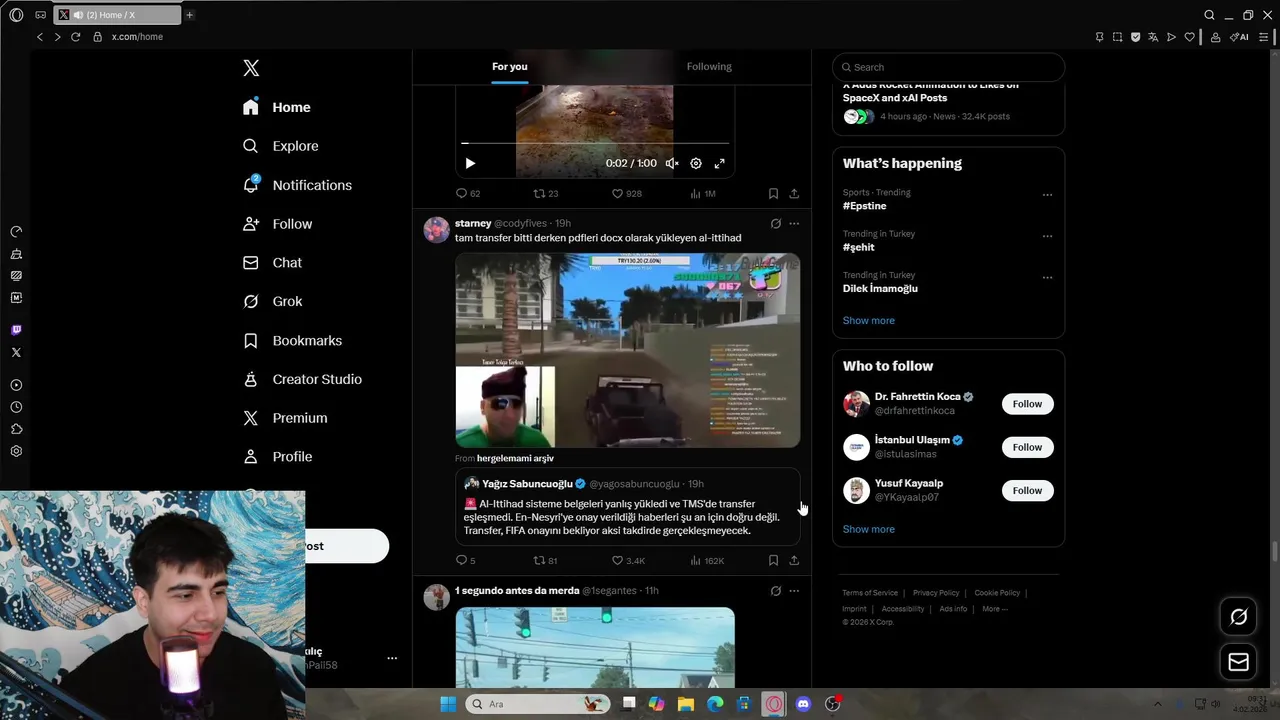Screen dimensions: 1280x720
Task: Open Premium in the sidebar
Action: click(x=285, y=418)
